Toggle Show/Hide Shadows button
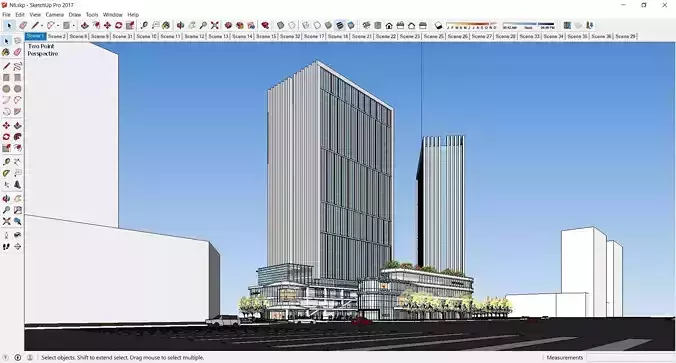This screenshot has width=676, height=363. [x=438, y=25]
